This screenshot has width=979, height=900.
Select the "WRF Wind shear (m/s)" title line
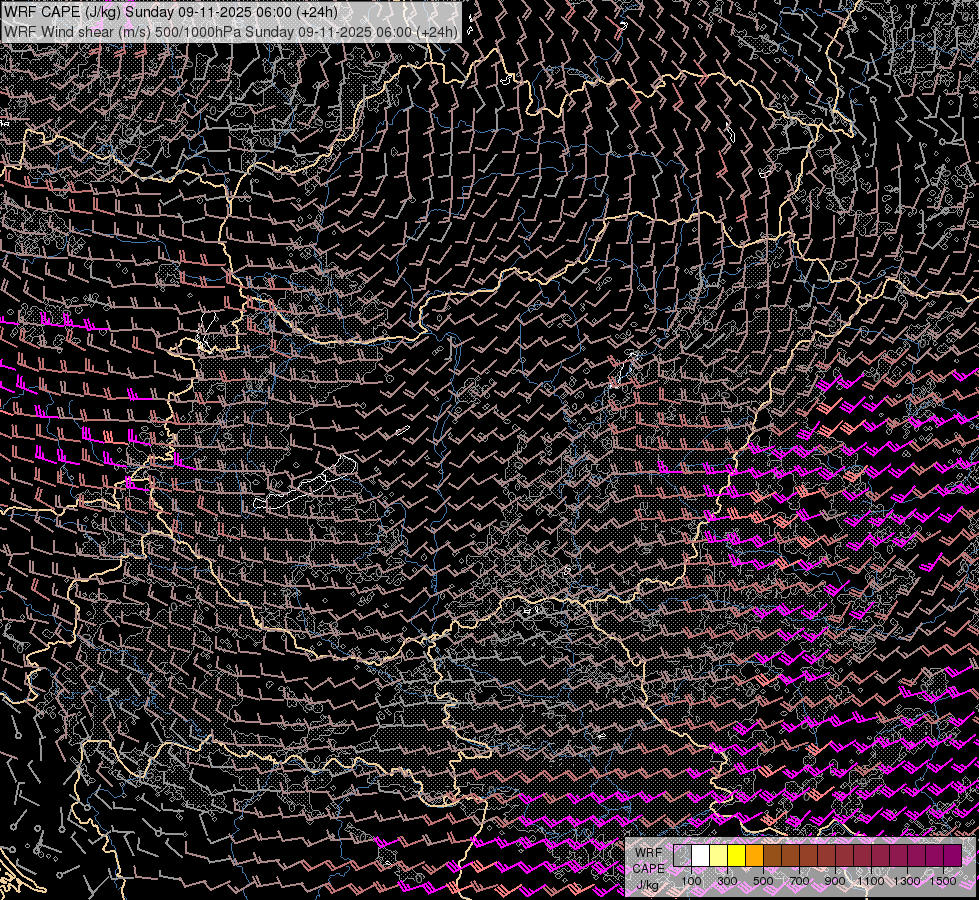pos(230,31)
